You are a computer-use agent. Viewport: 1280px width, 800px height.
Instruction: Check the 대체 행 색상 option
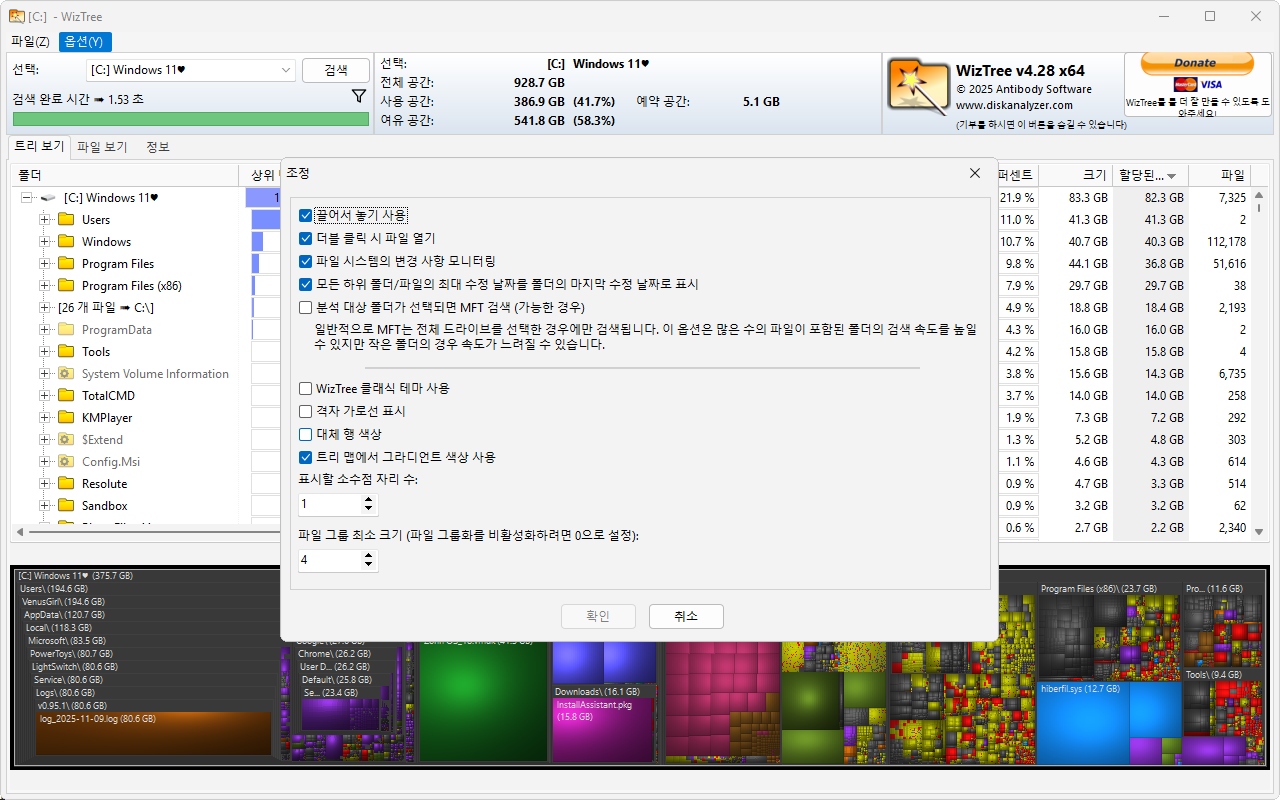click(306, 434)
